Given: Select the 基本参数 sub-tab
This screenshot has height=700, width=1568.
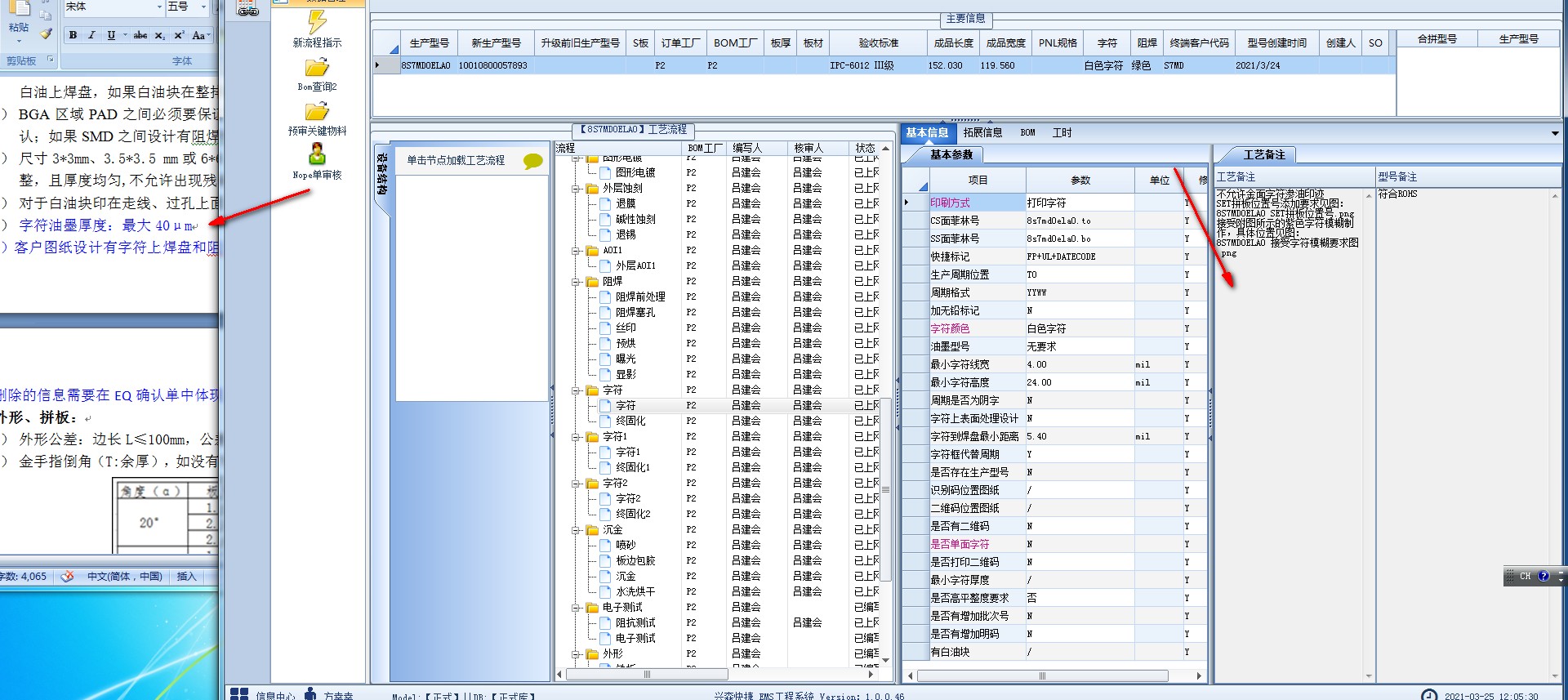Looking at the screenshot, I should coord(951,154).
